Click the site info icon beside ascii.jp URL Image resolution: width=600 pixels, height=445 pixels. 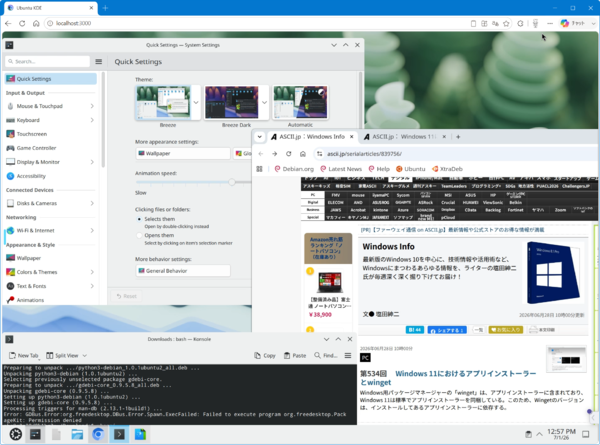319,154
